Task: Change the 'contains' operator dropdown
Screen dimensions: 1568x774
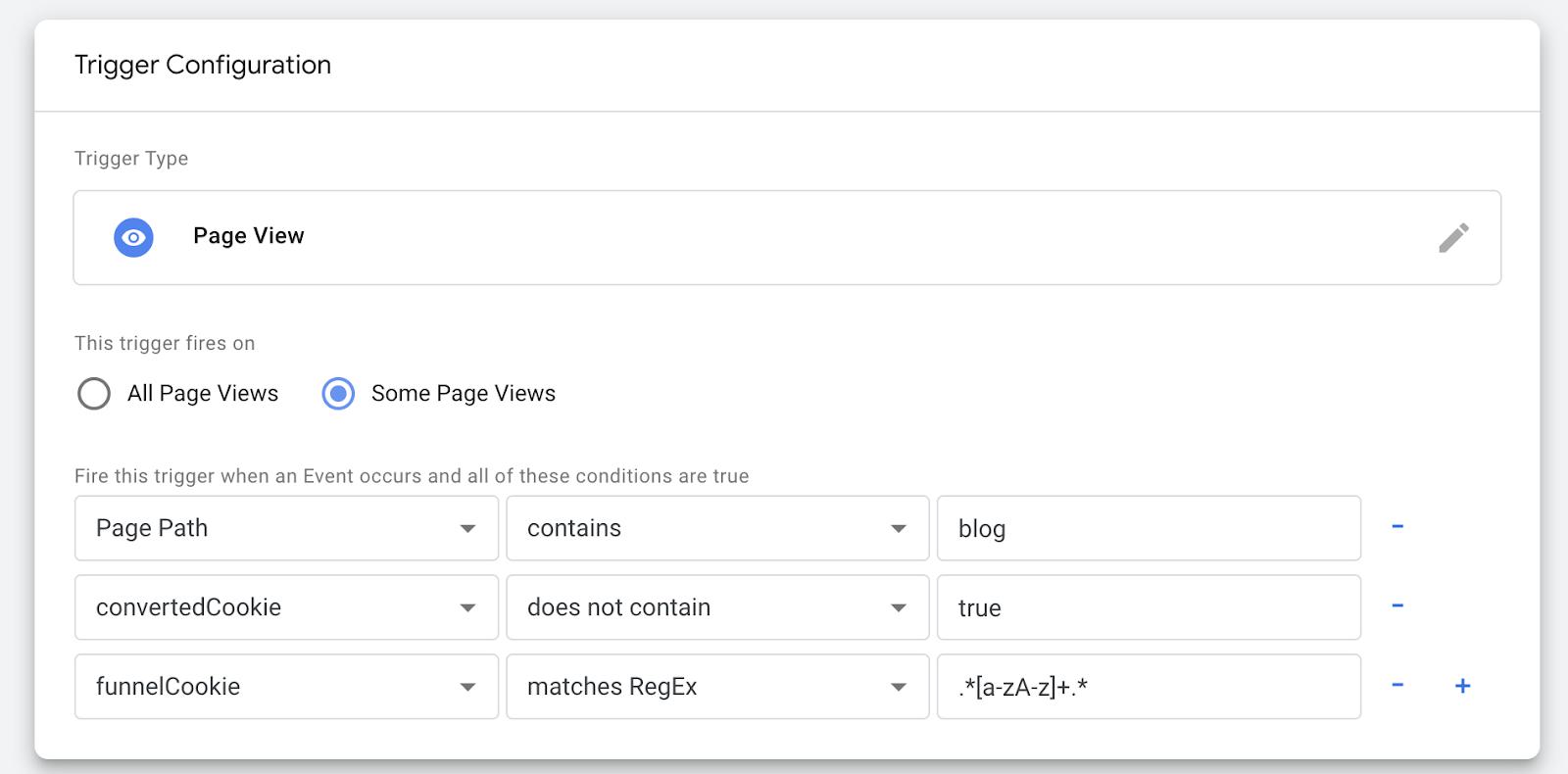Action: (716, 528)
